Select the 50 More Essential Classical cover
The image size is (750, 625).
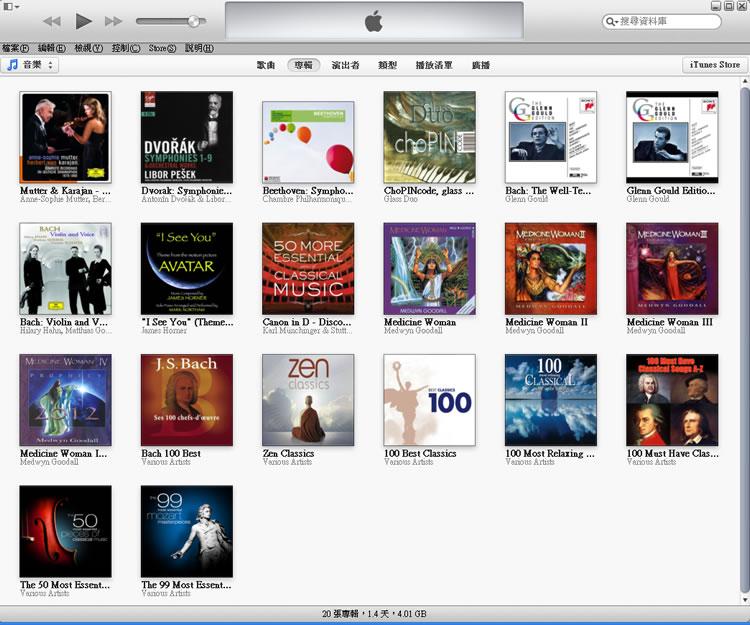click(x=309, y=269)
